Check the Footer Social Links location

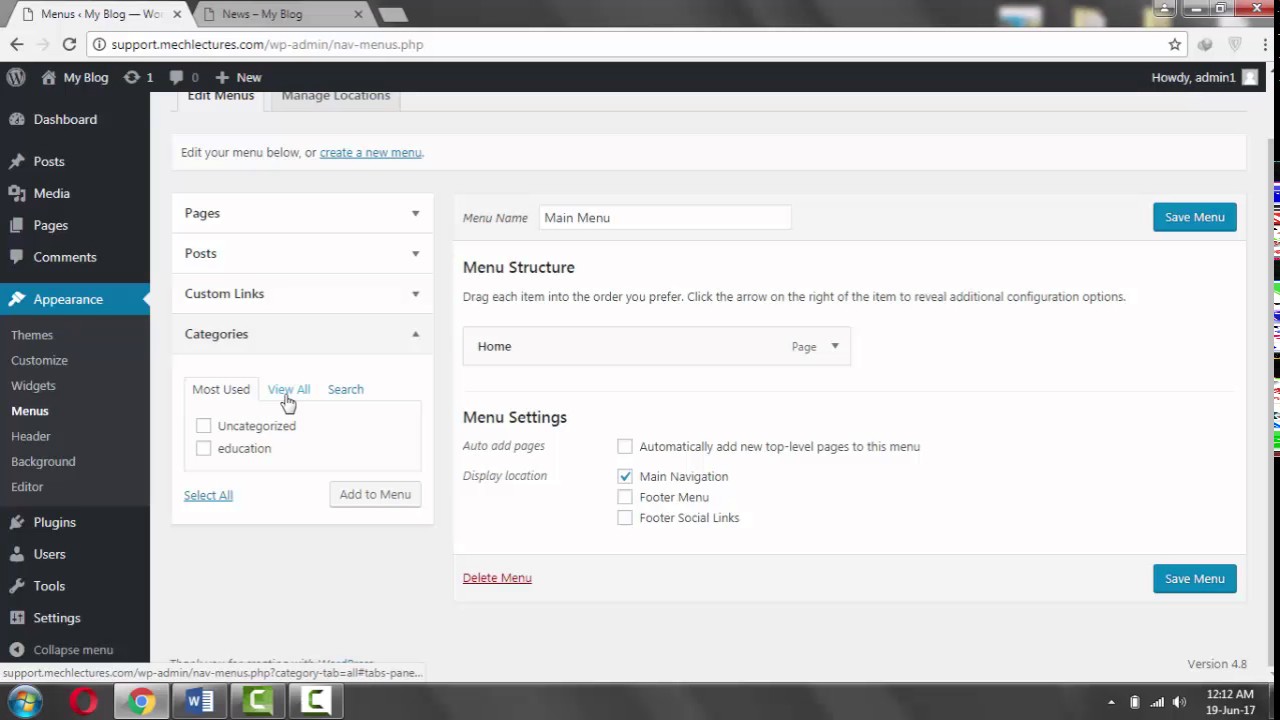click(x=625, y=518)
